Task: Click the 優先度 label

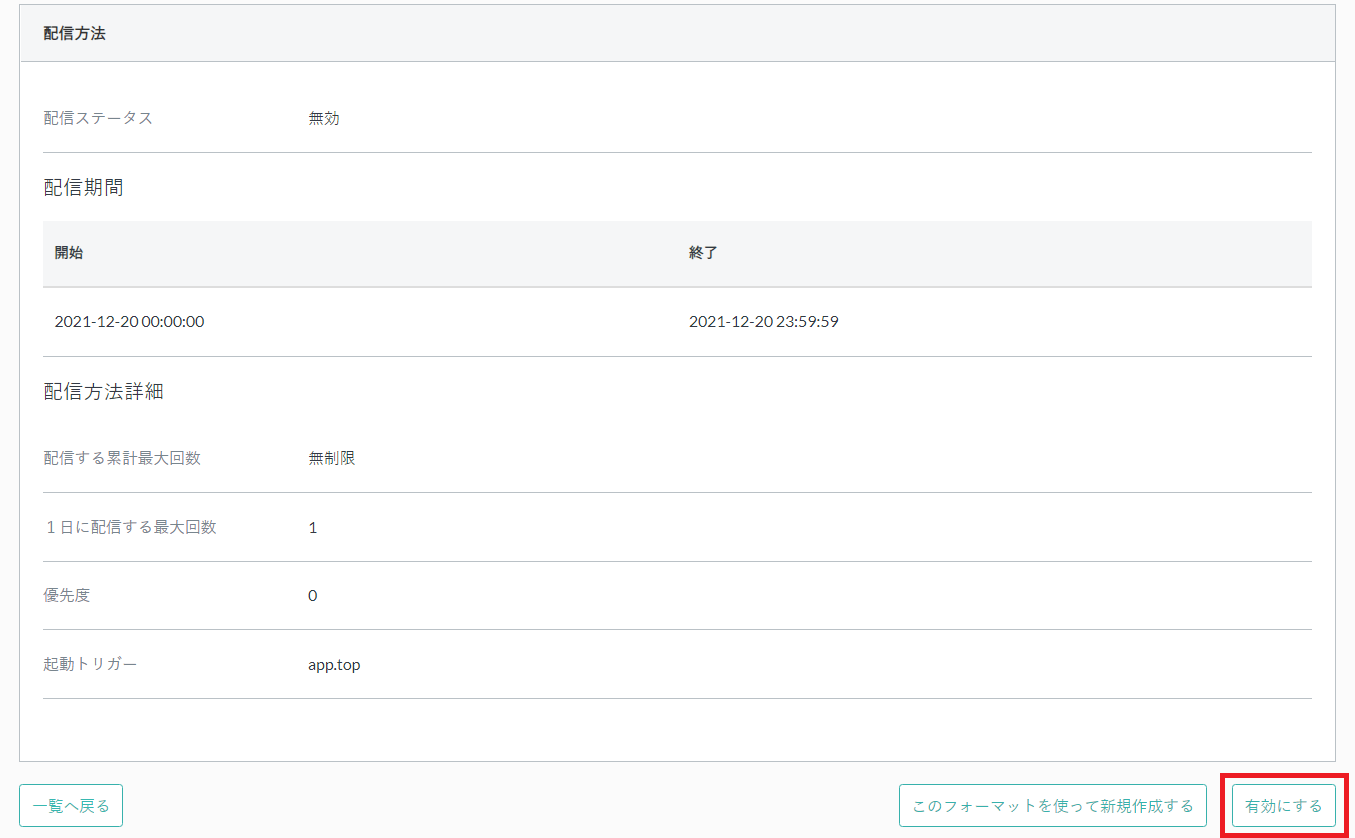Action: coord(67,595)
